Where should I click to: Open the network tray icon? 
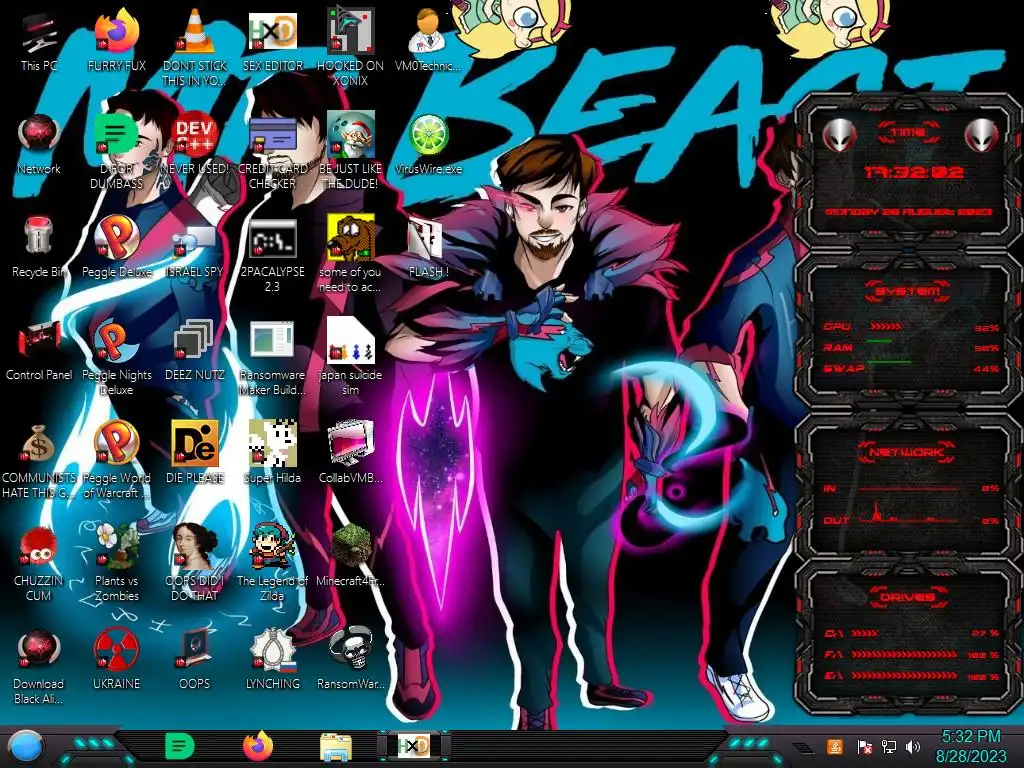click(888, 746)
